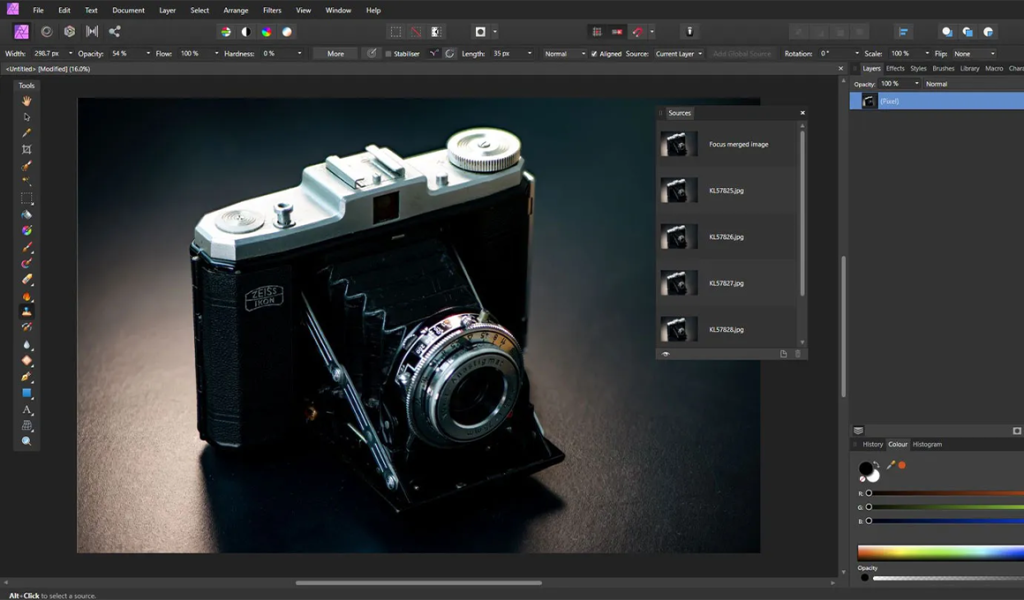Viewport: 1024px width, 600px height.
Task: Select the Erase Brush tool
Action: click(x=27, y=279)
